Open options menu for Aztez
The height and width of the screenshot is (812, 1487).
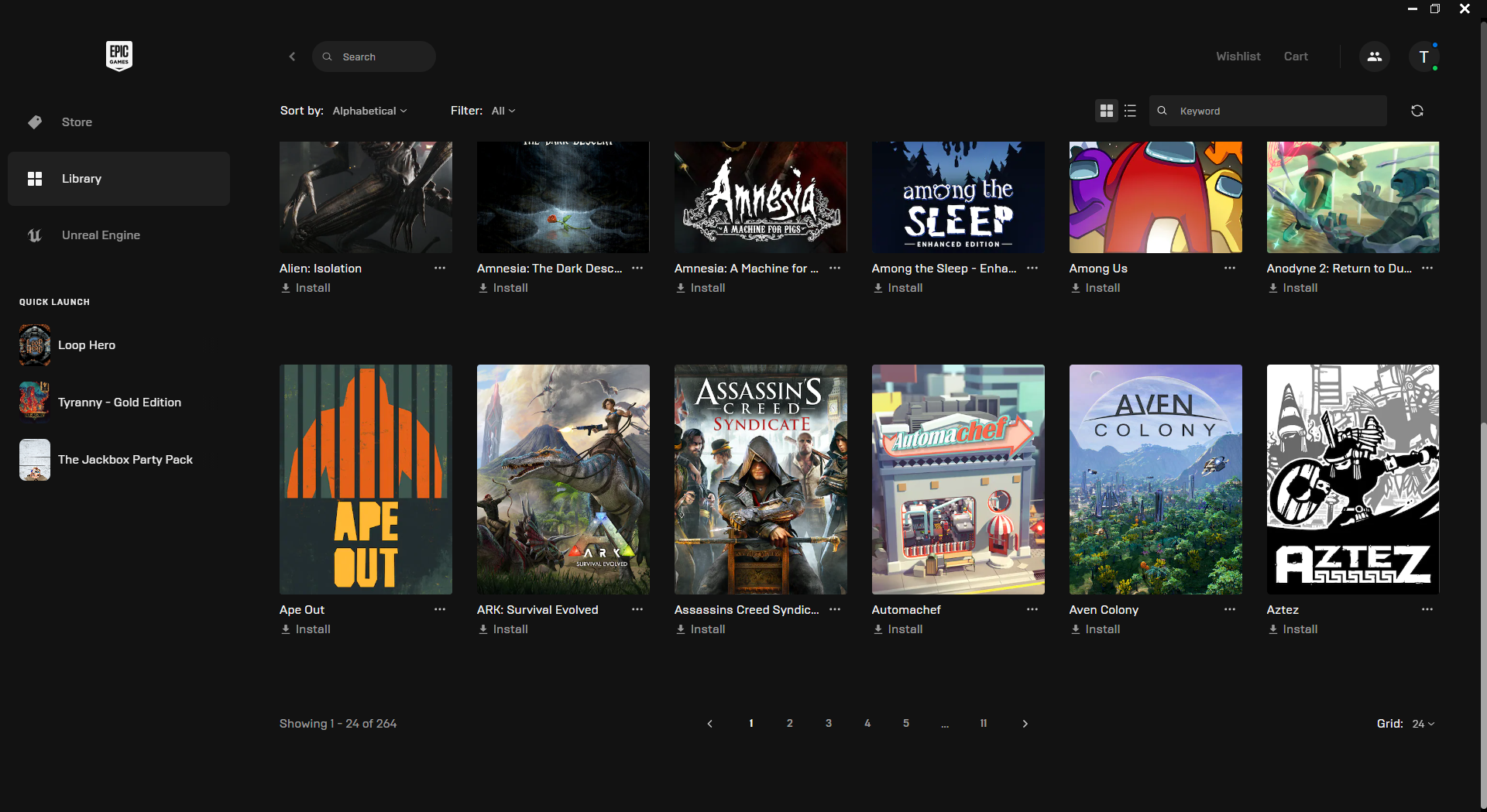[x=1427, y=609]
